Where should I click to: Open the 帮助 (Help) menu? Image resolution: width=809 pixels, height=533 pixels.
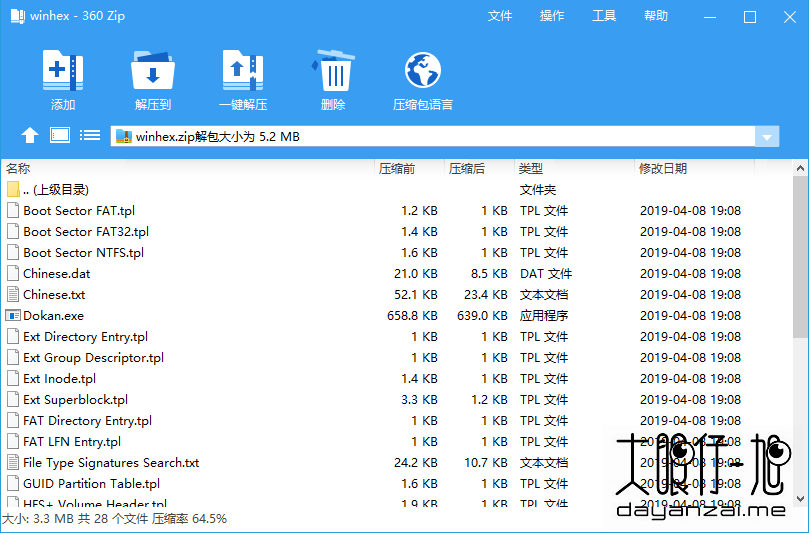pos(656,16)
